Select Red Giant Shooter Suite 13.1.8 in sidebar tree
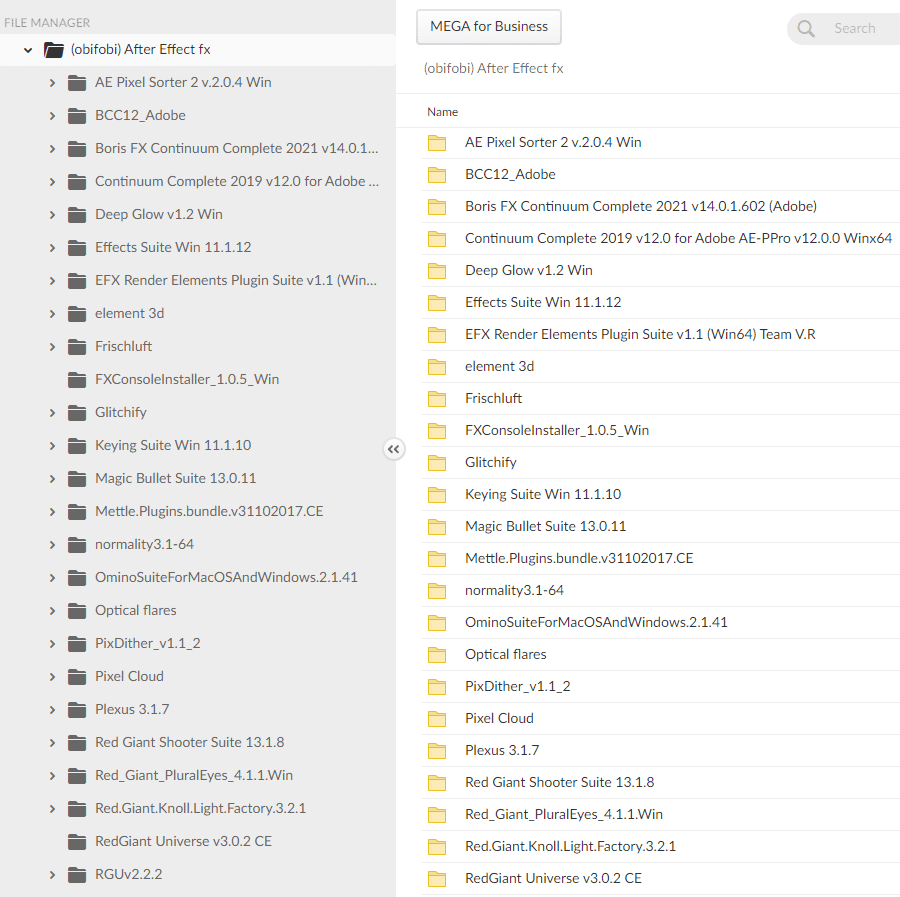The width and height of the screenshot is (900, 897). tap(189, 742)
